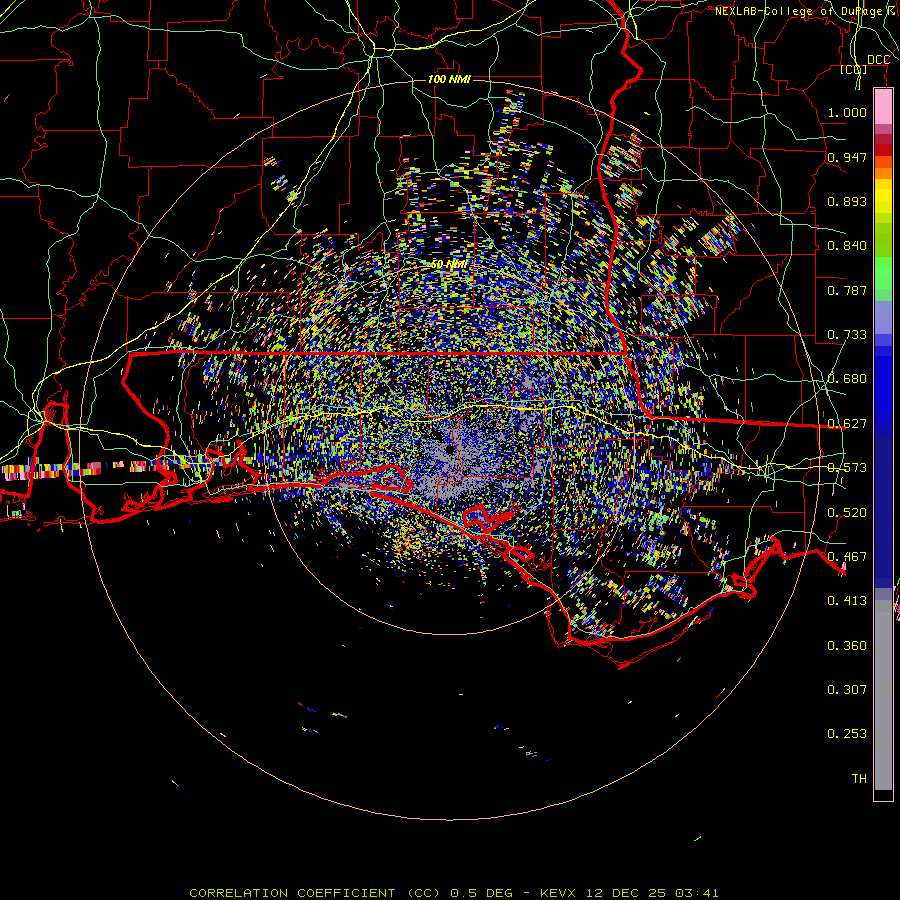Click the 0.680 scale value
Screen dimensions: 900x900
tap(847, 379)
